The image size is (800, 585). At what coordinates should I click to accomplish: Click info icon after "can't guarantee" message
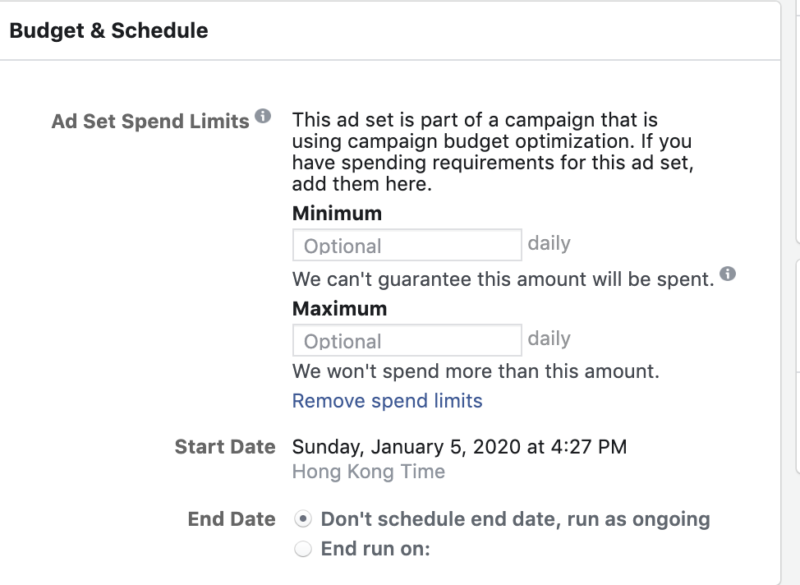pos(727,274)
